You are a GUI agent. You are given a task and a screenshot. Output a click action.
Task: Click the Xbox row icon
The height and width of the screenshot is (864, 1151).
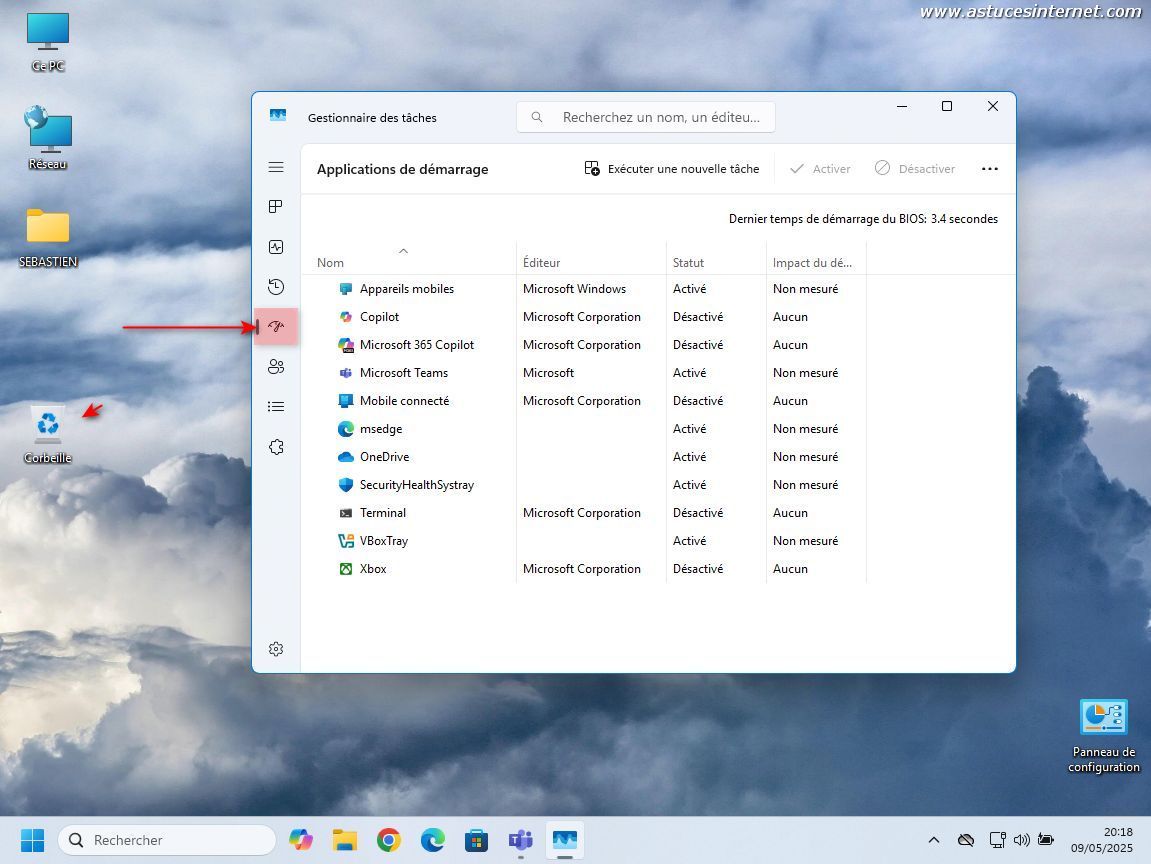pyautogui.click(x=346, y=569)
